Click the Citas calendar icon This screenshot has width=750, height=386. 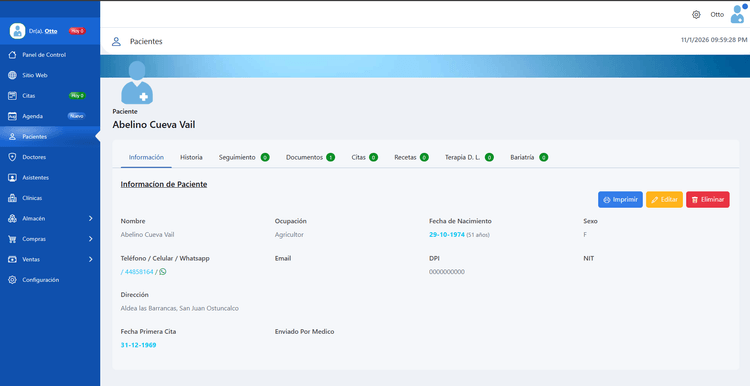click(13, 96)
